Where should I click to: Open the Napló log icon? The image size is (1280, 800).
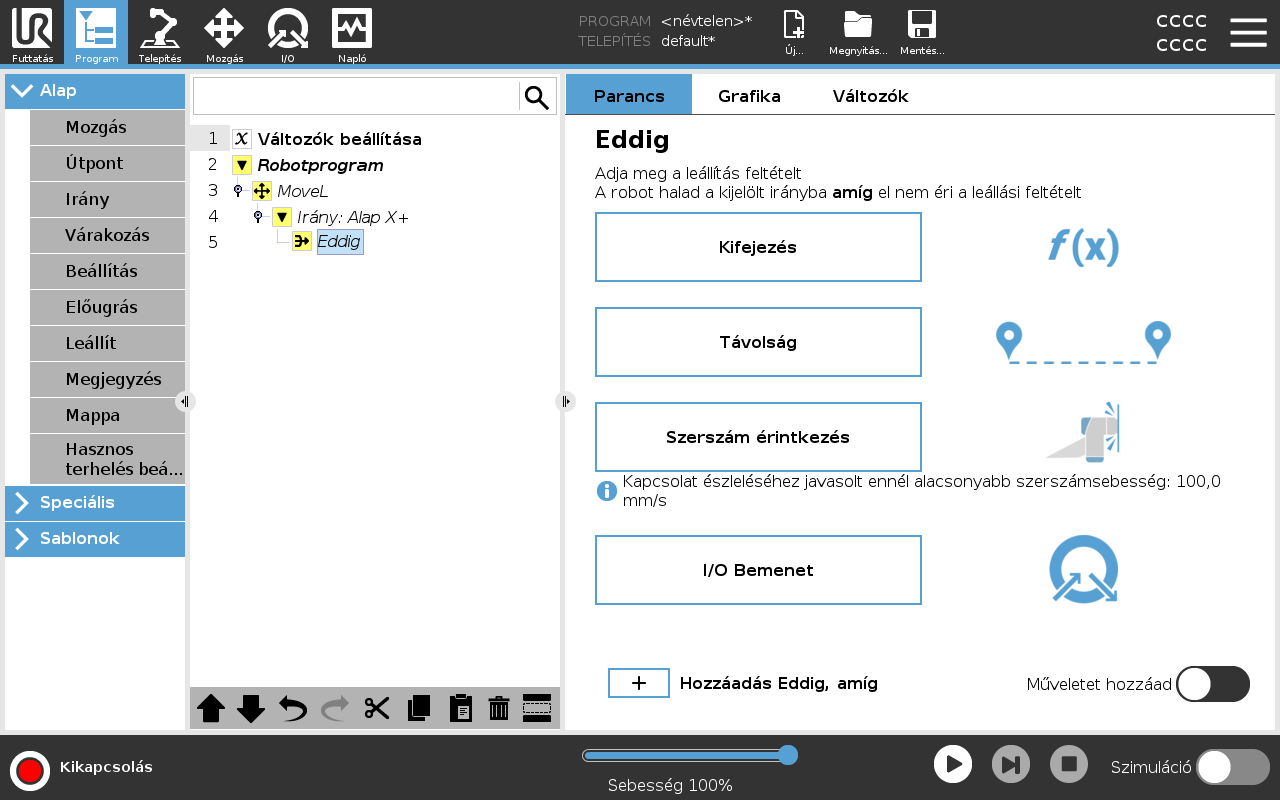pyautogui.click(x=352, y=32)
